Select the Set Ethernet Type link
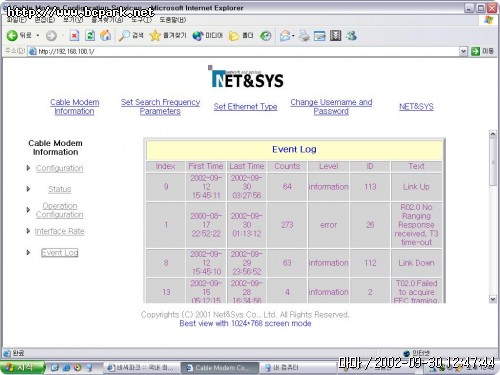Image resolution: width=500 pixels, height=375 pixels. (x=245, y=107)
